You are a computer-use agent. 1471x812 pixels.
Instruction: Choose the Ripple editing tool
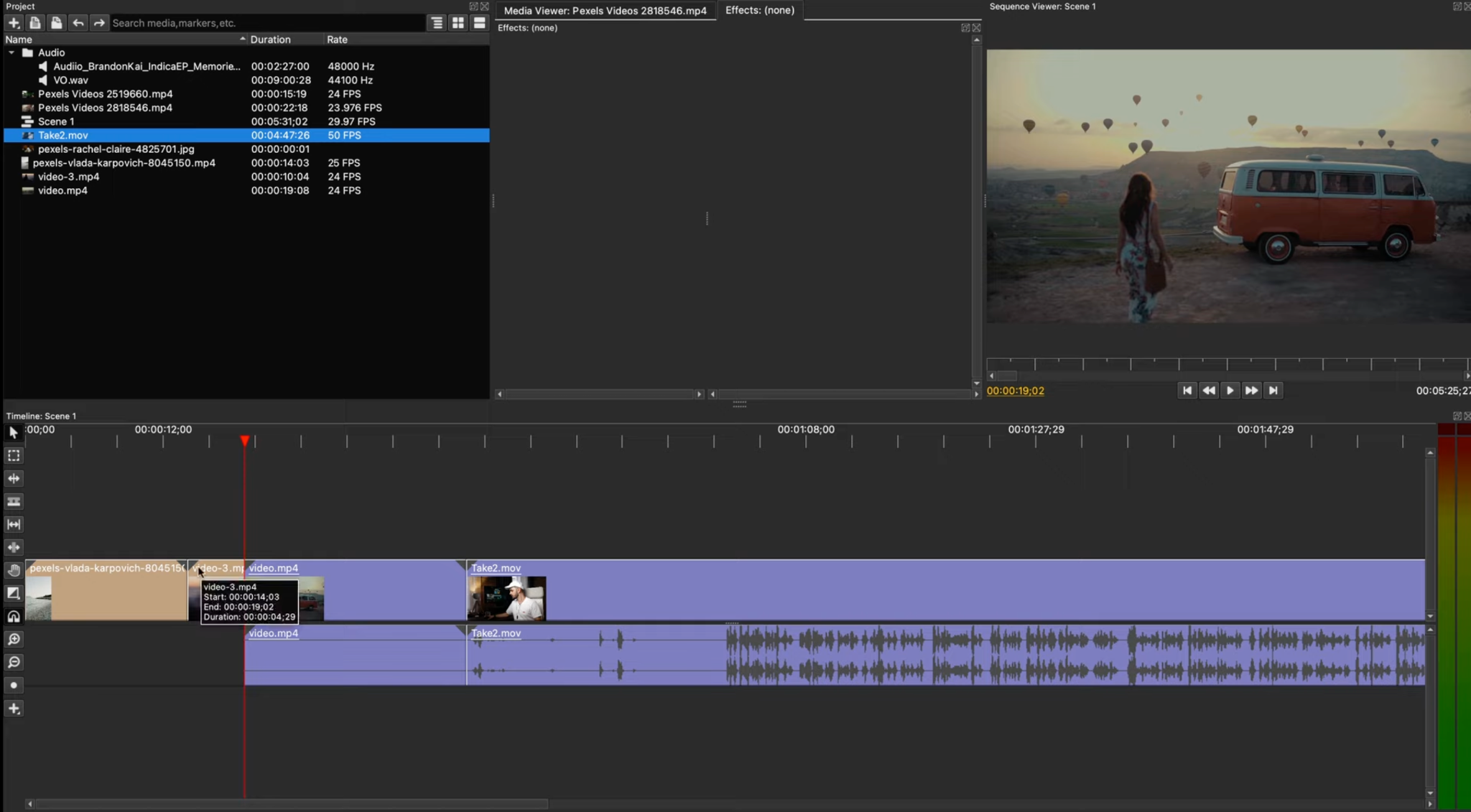[14, 478]
